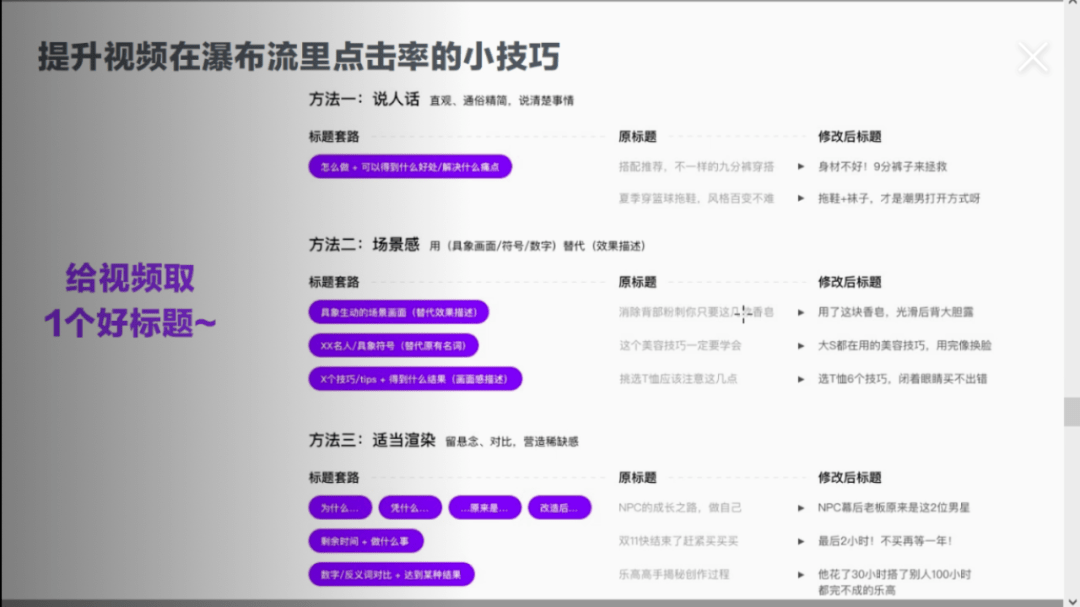Close the slide viewer with the X icon
This screenshot has height=607, width=1080.
(1033, 57)
